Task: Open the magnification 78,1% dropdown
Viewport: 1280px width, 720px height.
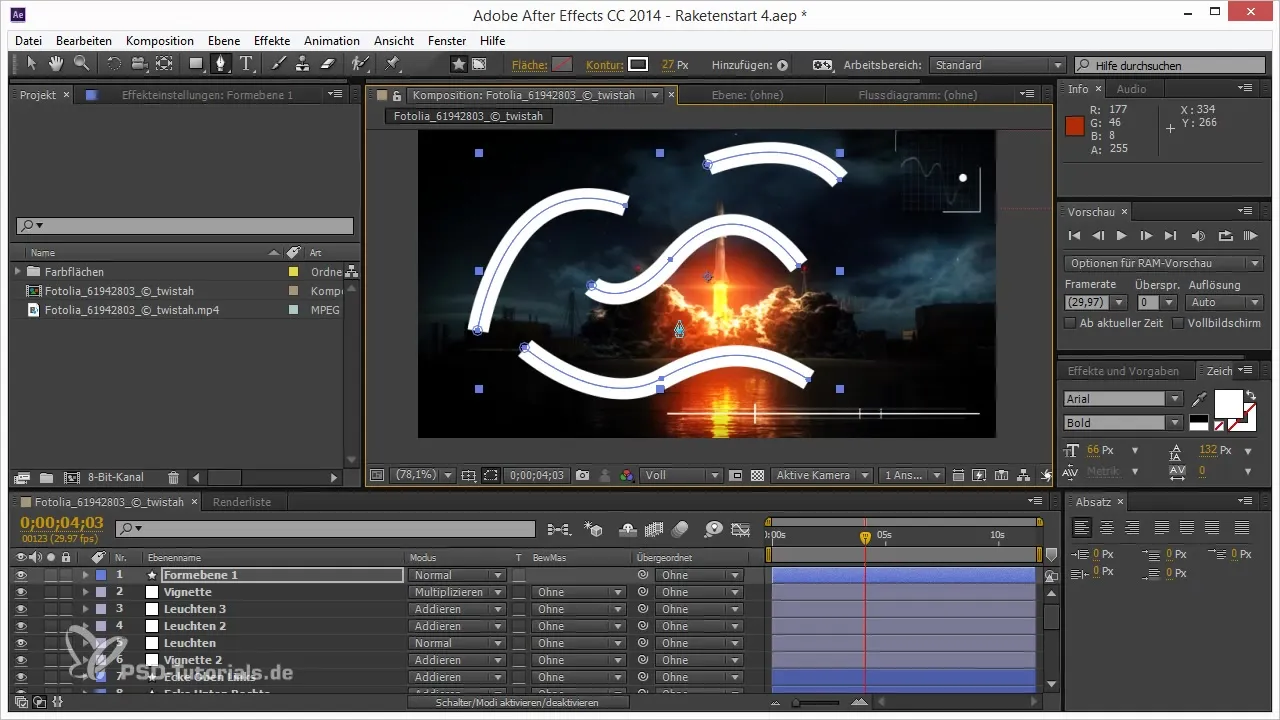Action: click(x=424, y=476)
